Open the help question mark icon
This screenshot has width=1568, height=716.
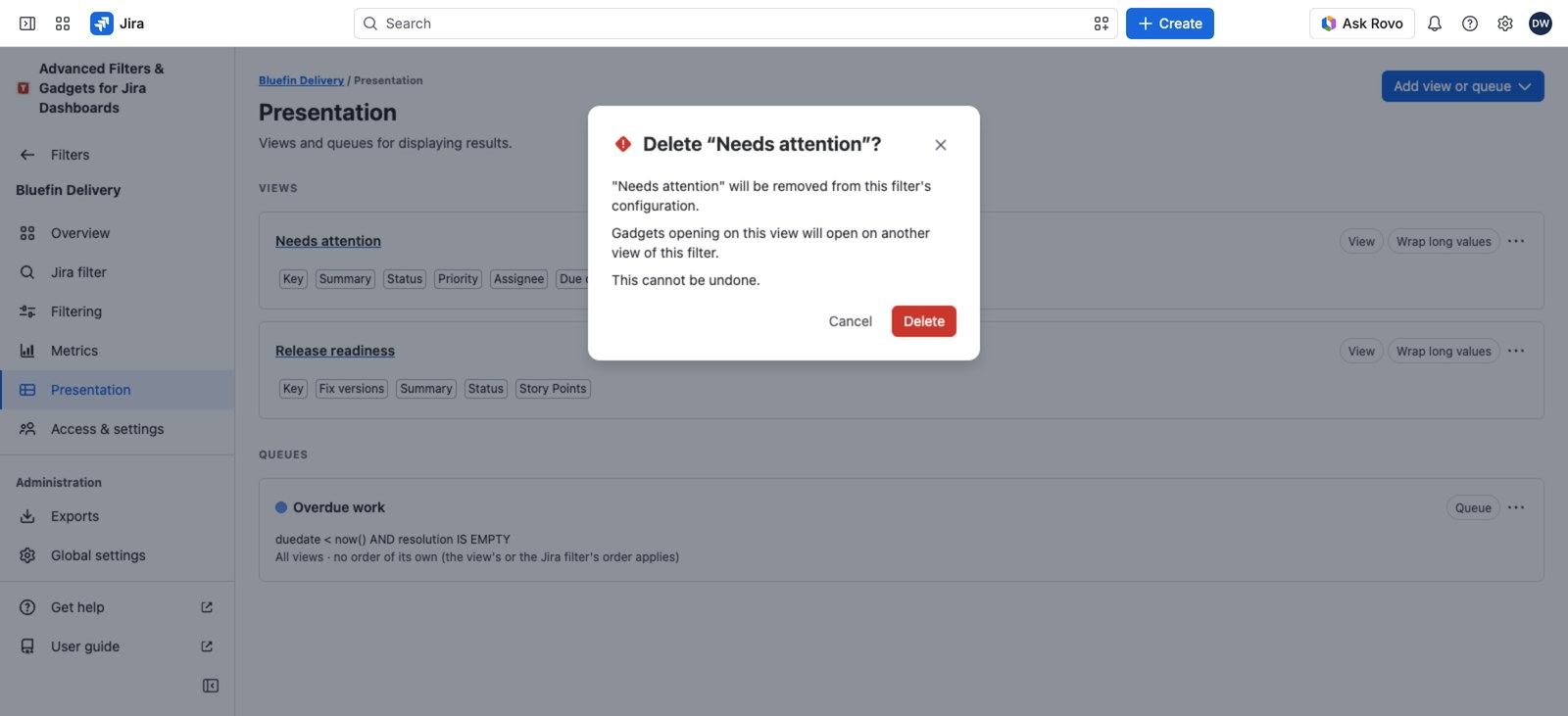[1470, 24]
